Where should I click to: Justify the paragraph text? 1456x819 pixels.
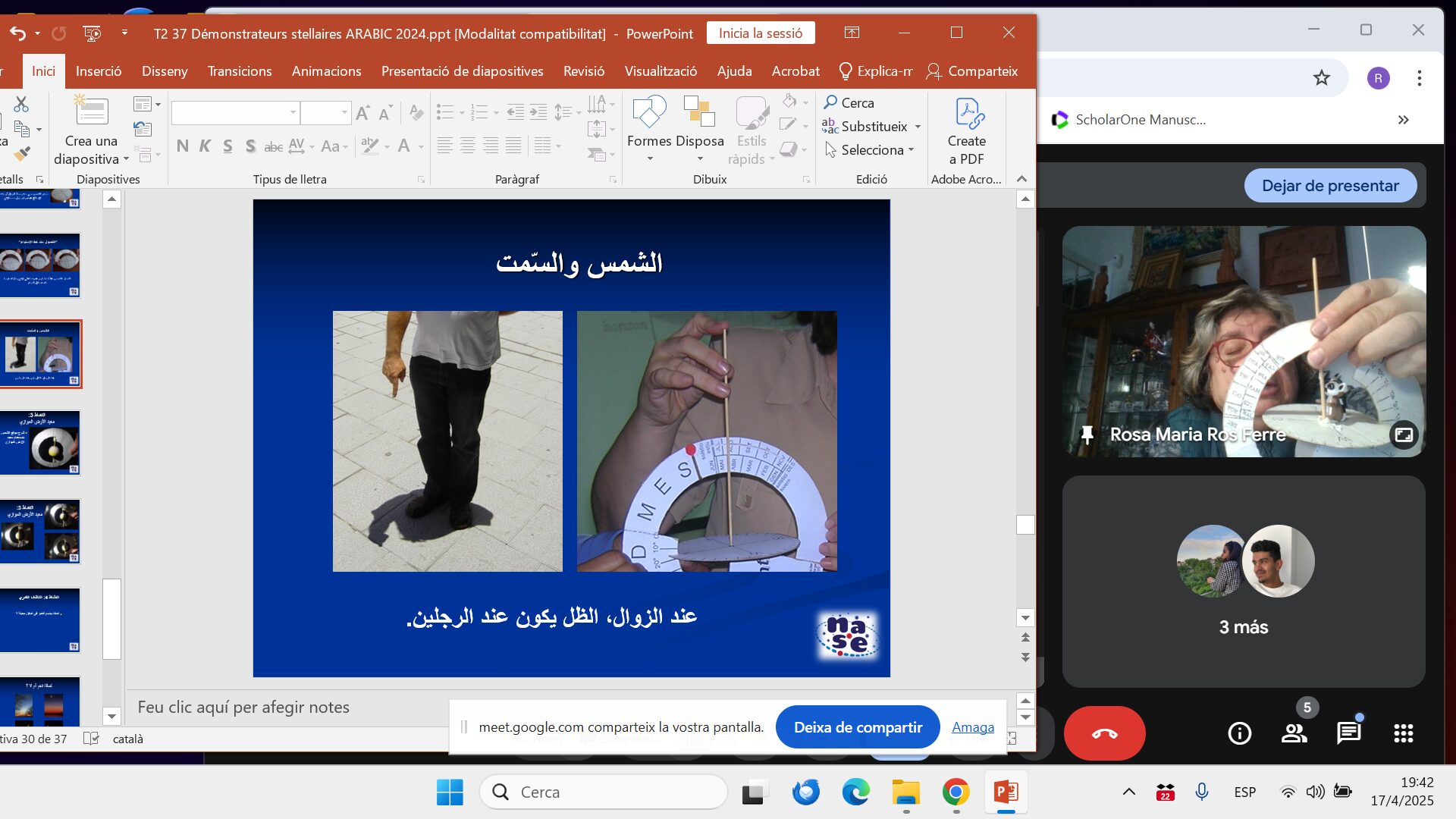coord(513,146)
